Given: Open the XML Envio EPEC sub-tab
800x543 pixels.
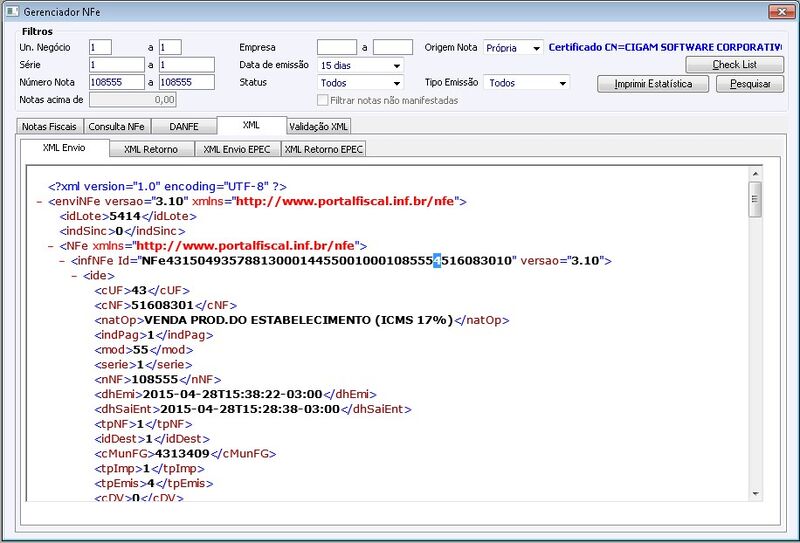Looking at the screenshot, I should 237,149.
